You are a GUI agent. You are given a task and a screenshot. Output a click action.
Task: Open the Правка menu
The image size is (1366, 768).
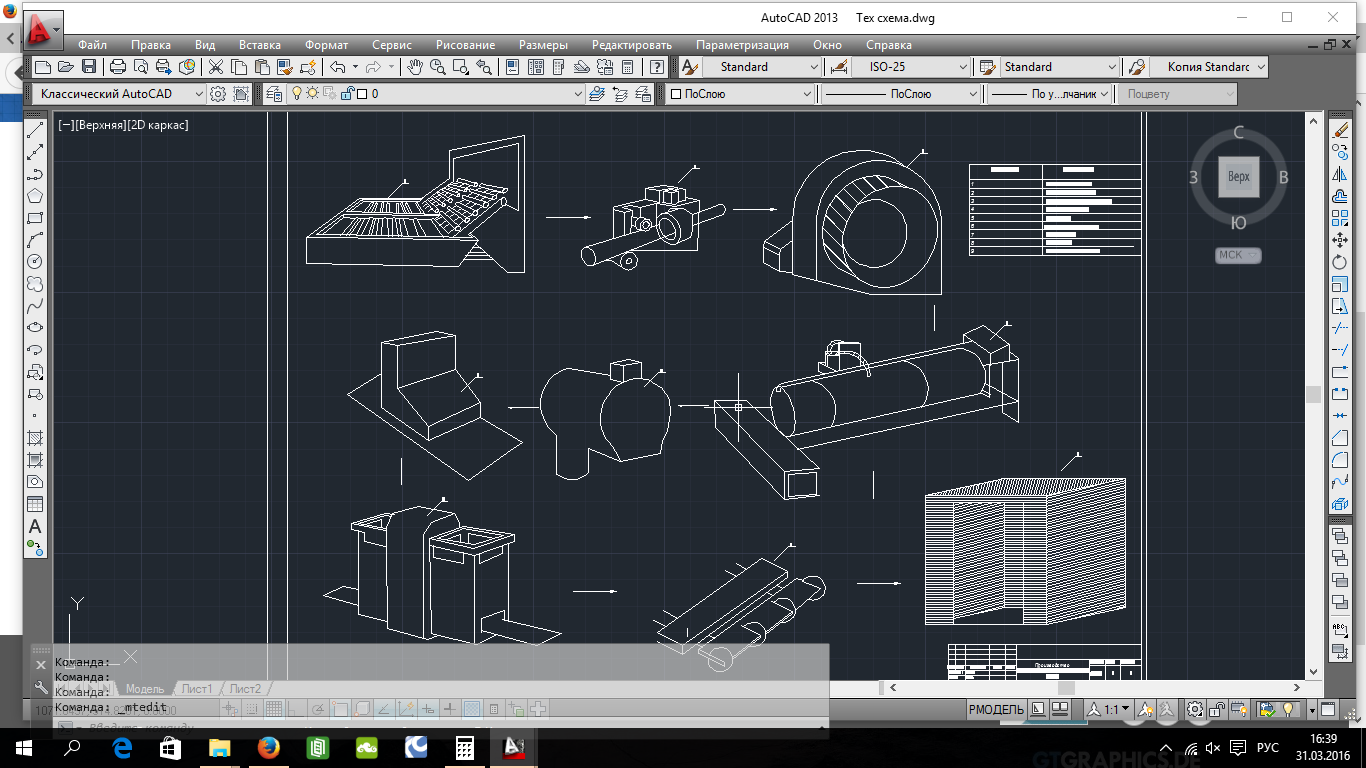[151, 45]
